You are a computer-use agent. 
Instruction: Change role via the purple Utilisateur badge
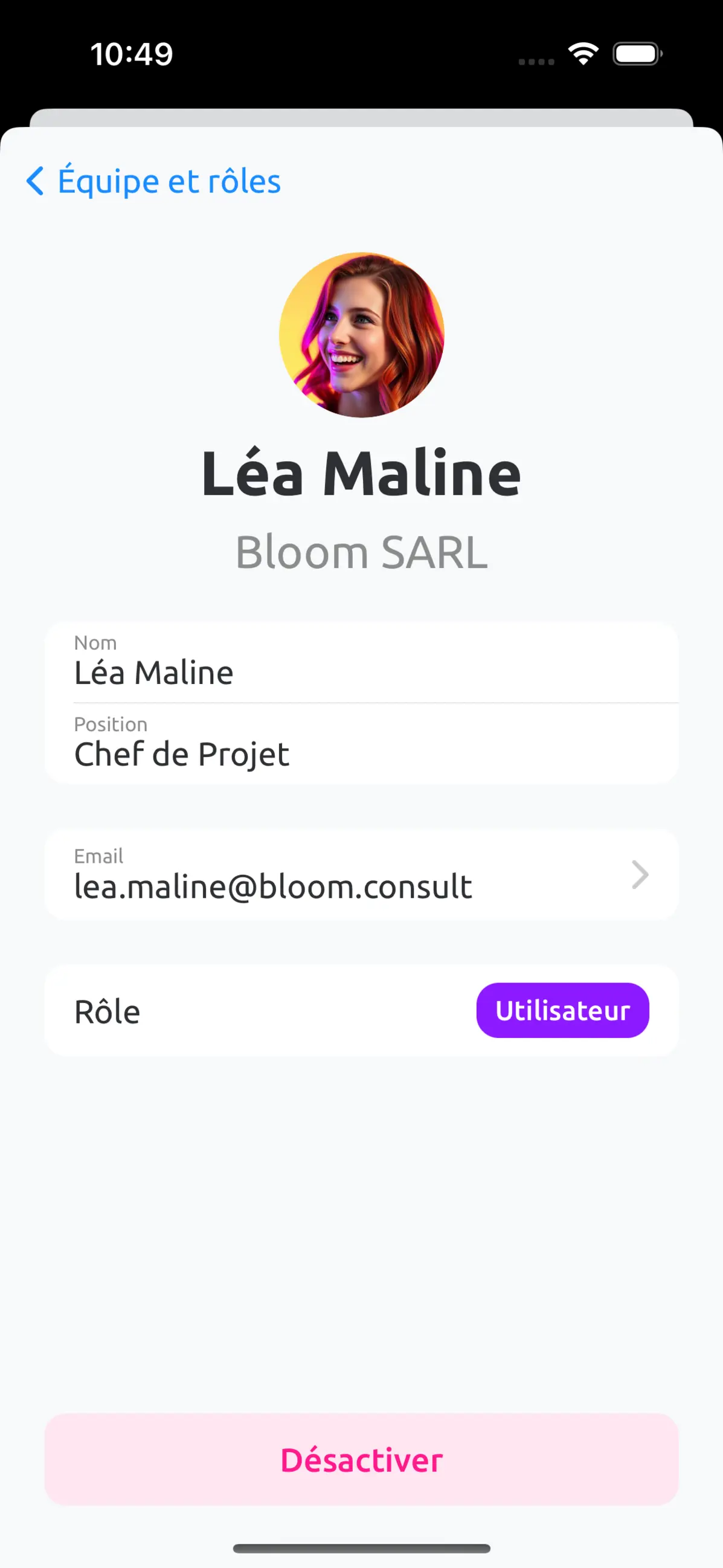[x=562, y=1010]
